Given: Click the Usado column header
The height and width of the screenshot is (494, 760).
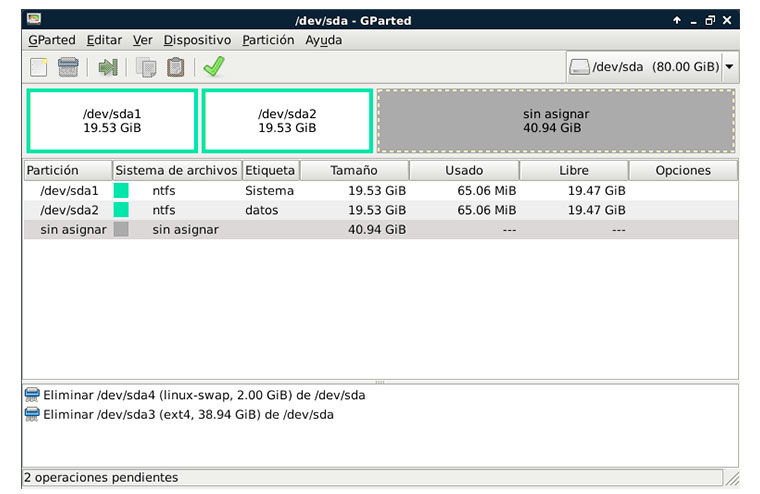Looking at the screenshot, I should point(464,170).
